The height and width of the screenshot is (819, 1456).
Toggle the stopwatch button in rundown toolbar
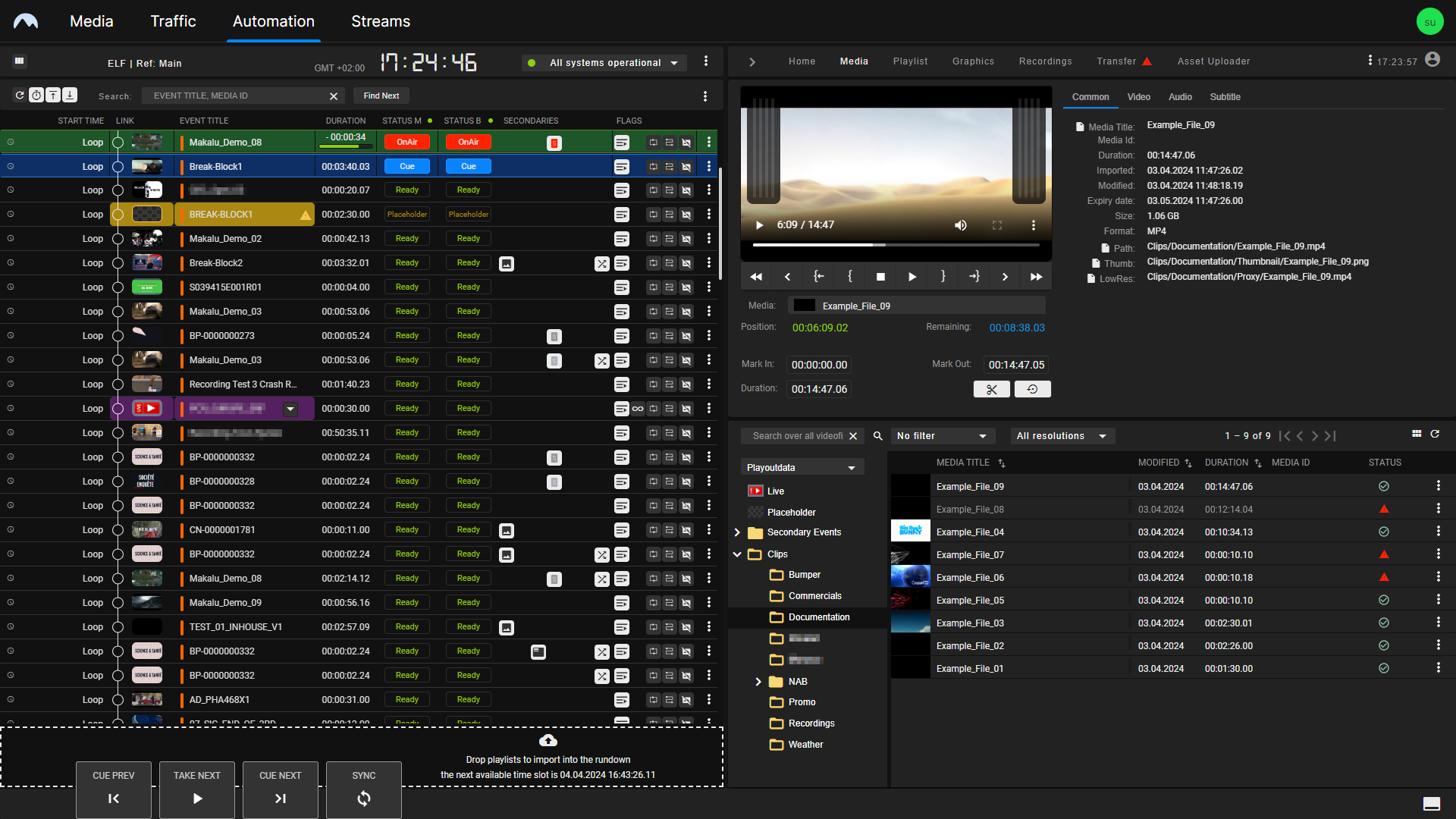[36, 96]
